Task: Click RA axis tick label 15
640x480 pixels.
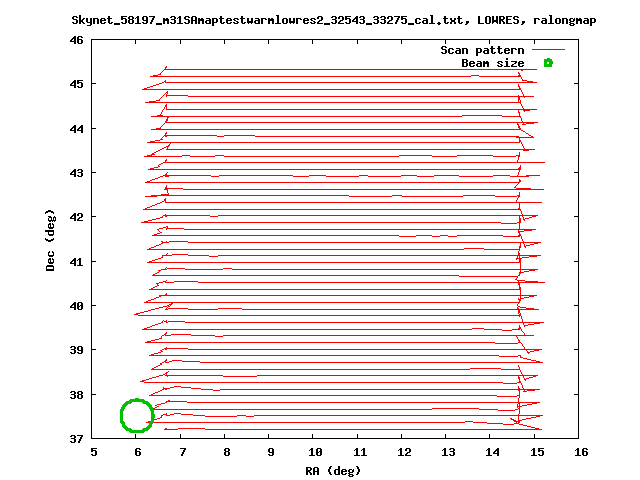Action: click(537, 452)
